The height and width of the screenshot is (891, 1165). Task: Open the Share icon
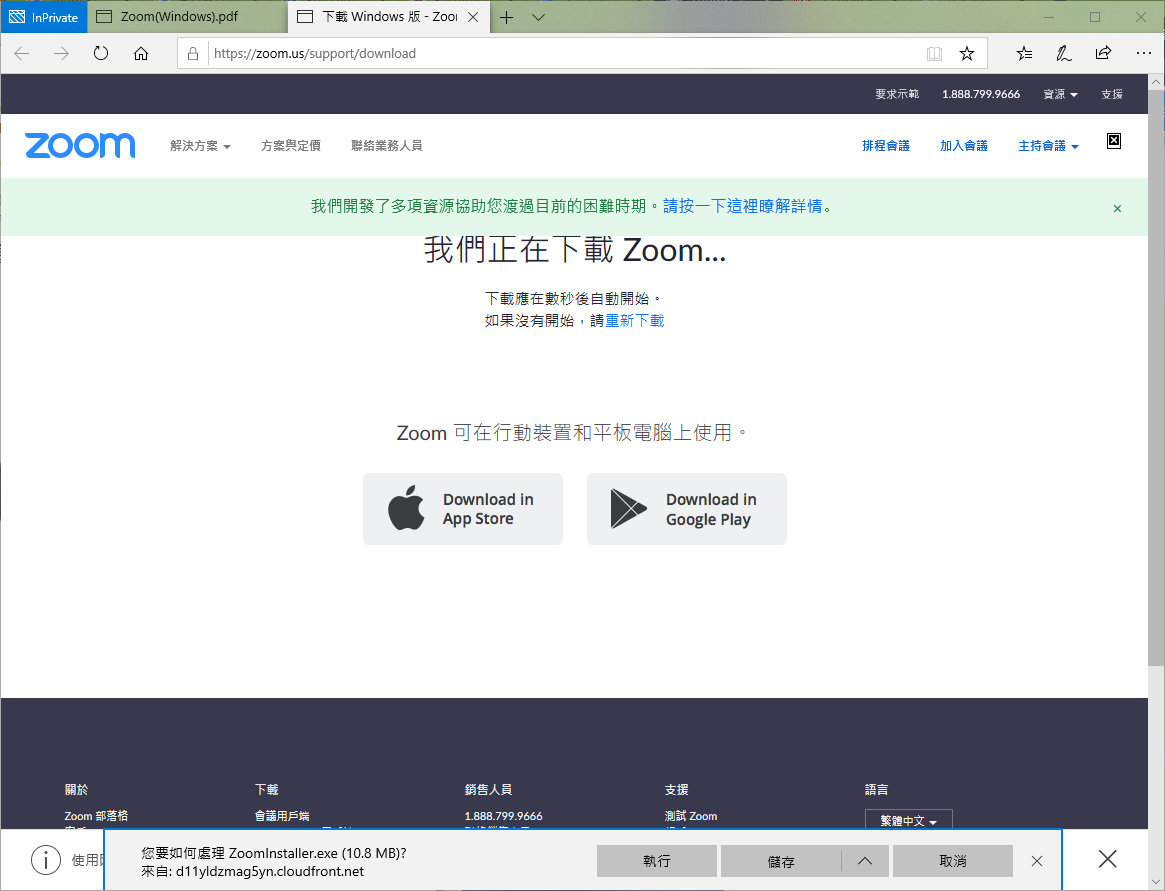pos(1103,53)
